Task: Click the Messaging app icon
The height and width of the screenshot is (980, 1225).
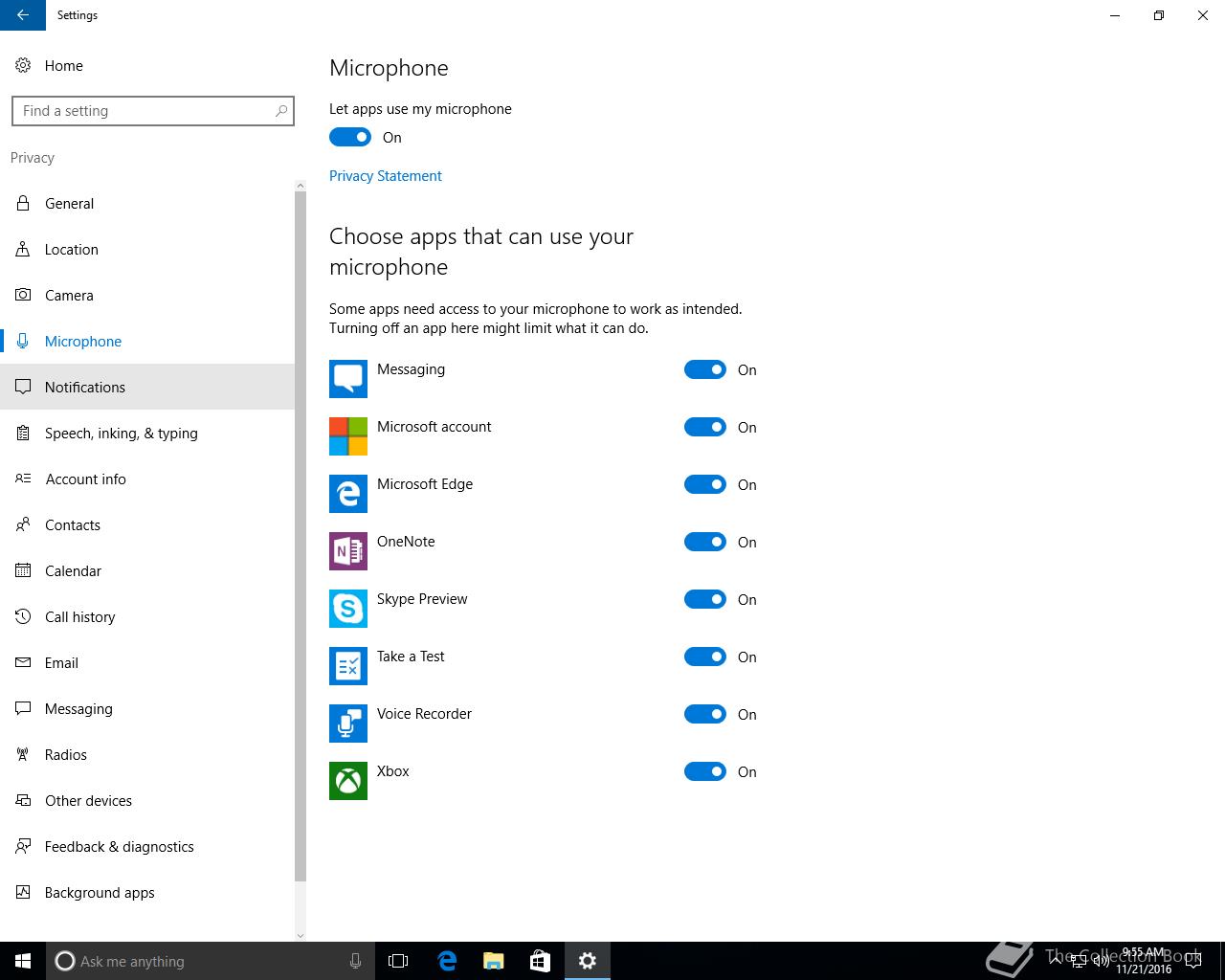Action: coord(348,379)
